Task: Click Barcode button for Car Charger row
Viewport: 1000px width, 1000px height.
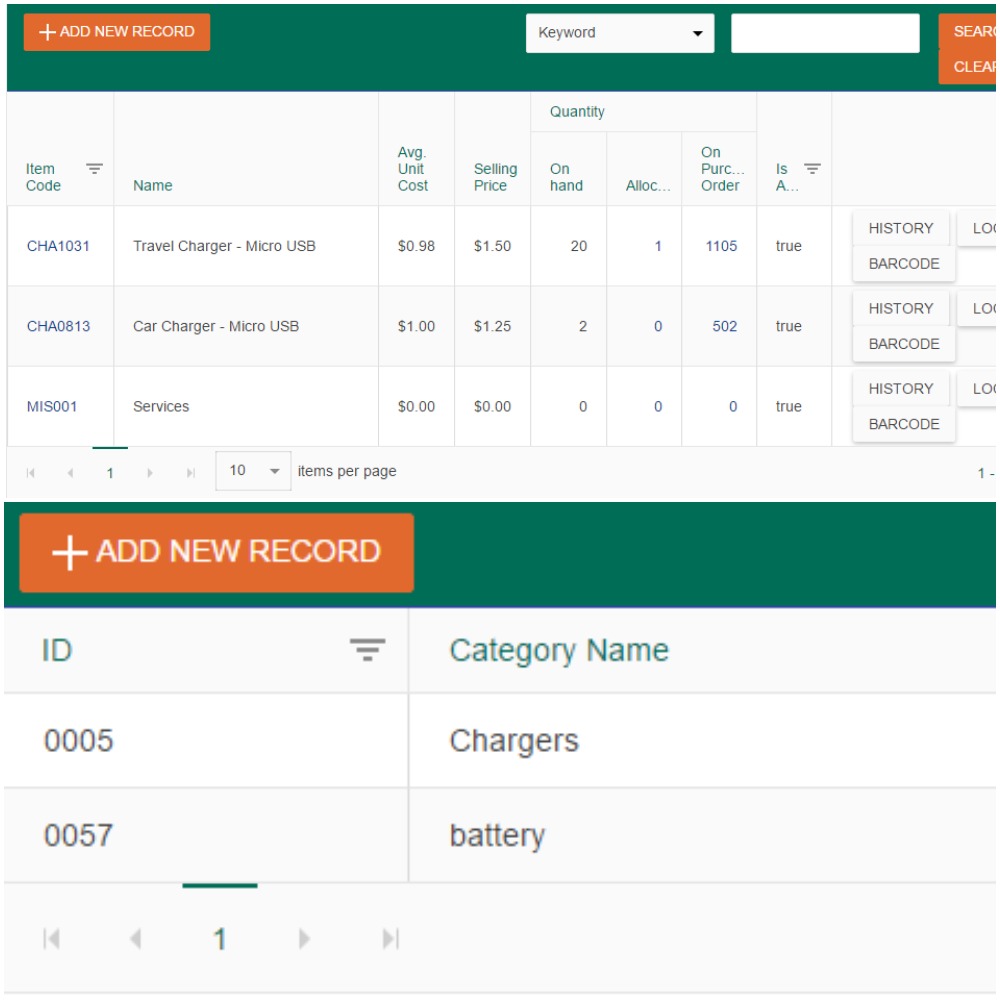Action: click(903, 344)
